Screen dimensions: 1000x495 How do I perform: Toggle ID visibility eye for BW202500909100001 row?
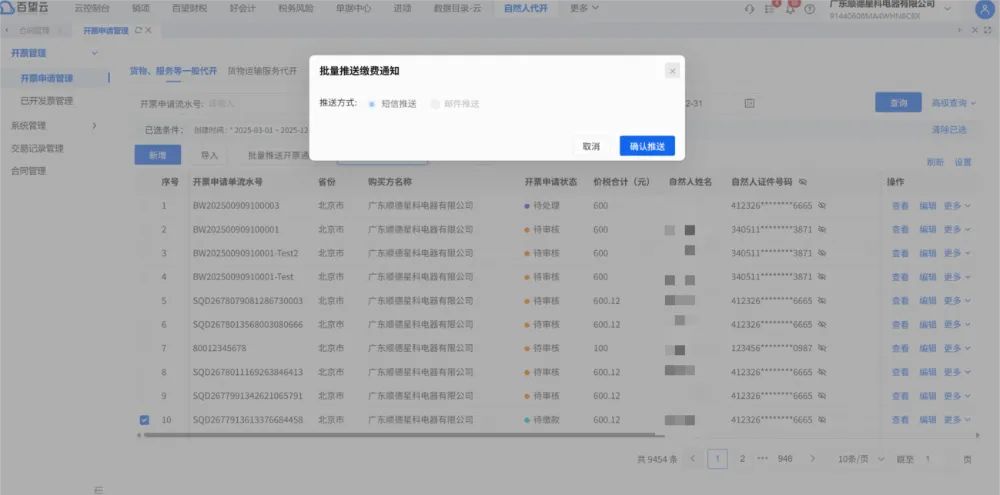(822, 229)
